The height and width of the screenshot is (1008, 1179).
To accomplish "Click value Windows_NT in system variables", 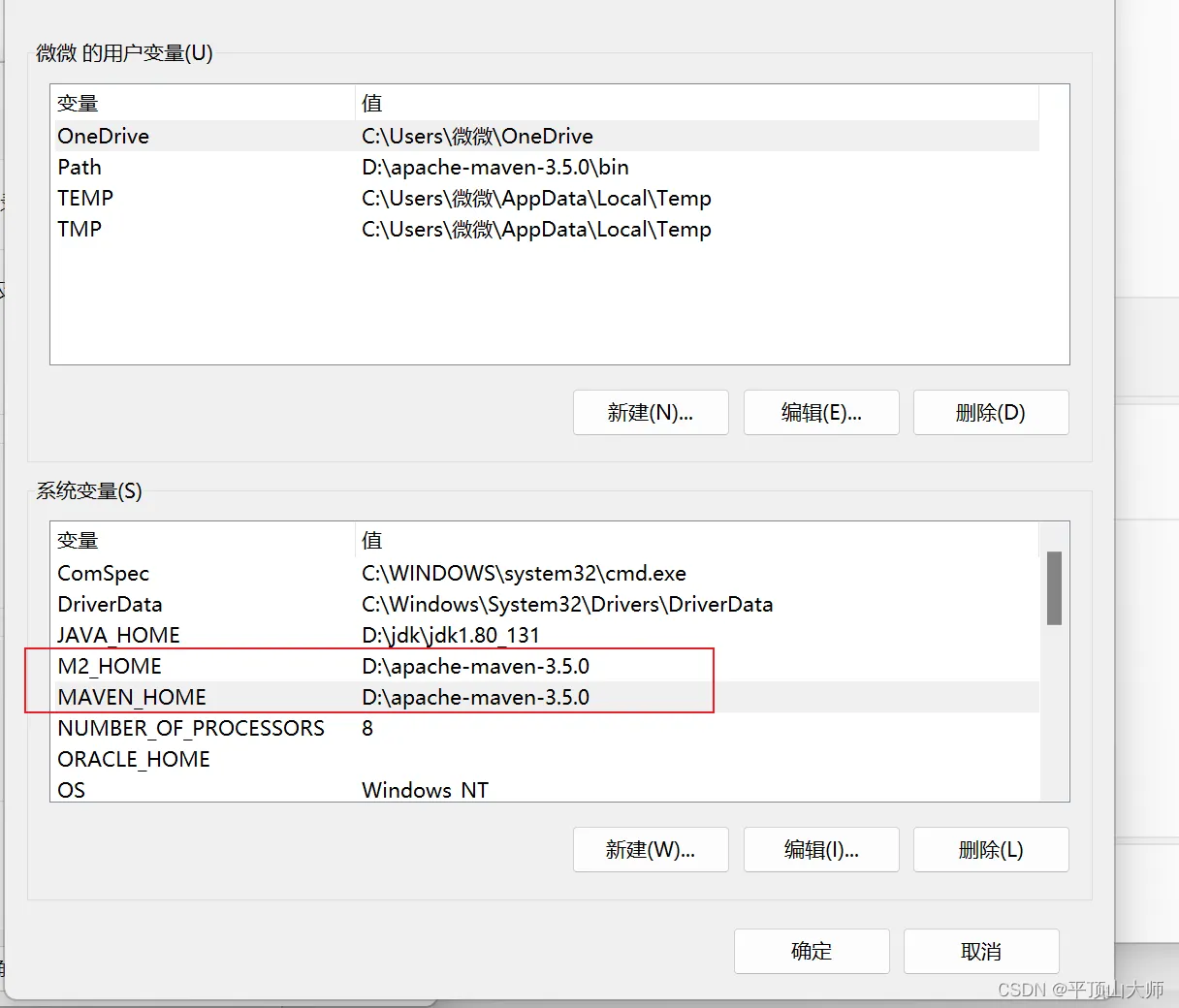I will 425,790.
